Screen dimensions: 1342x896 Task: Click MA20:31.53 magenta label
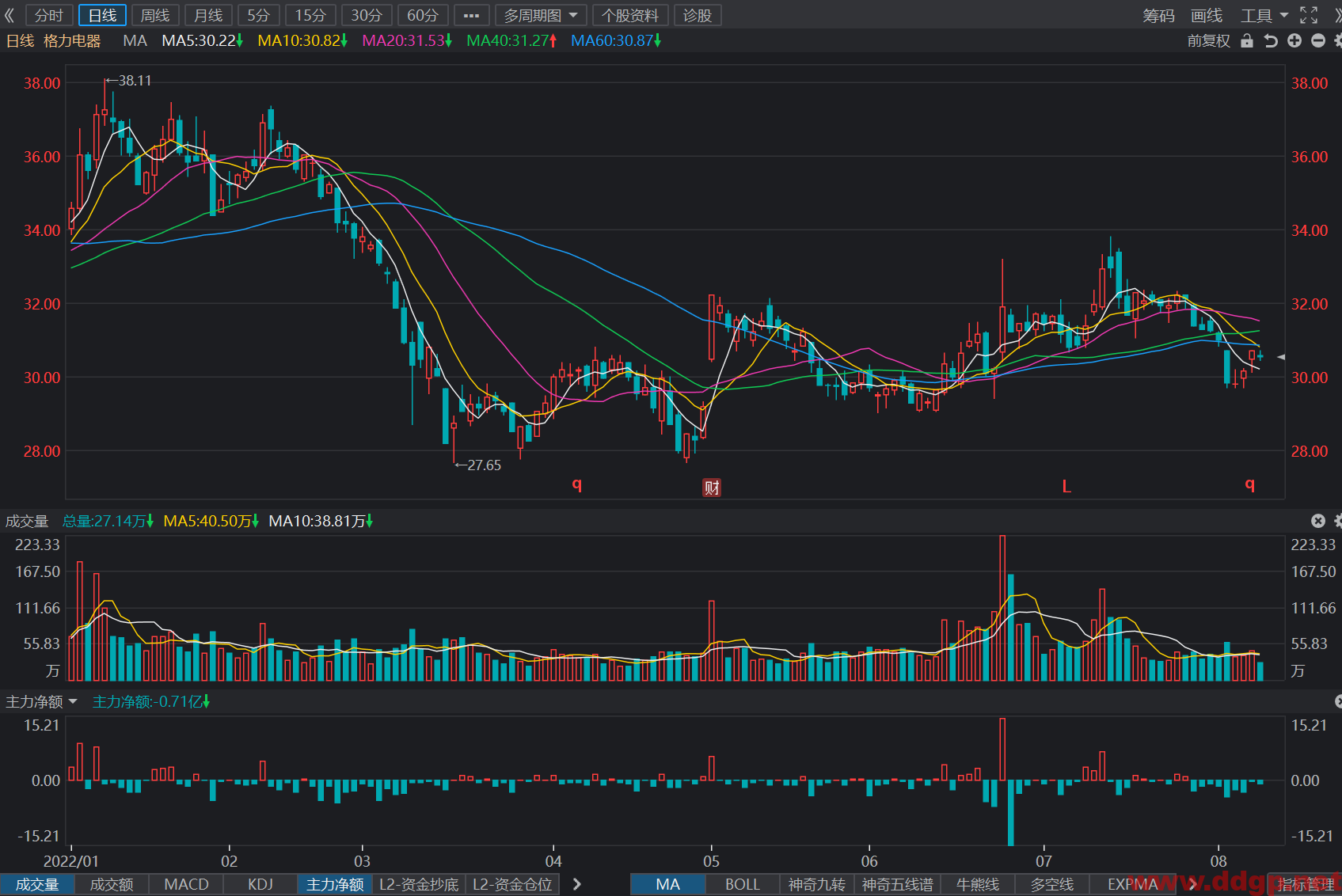point(407,40)
